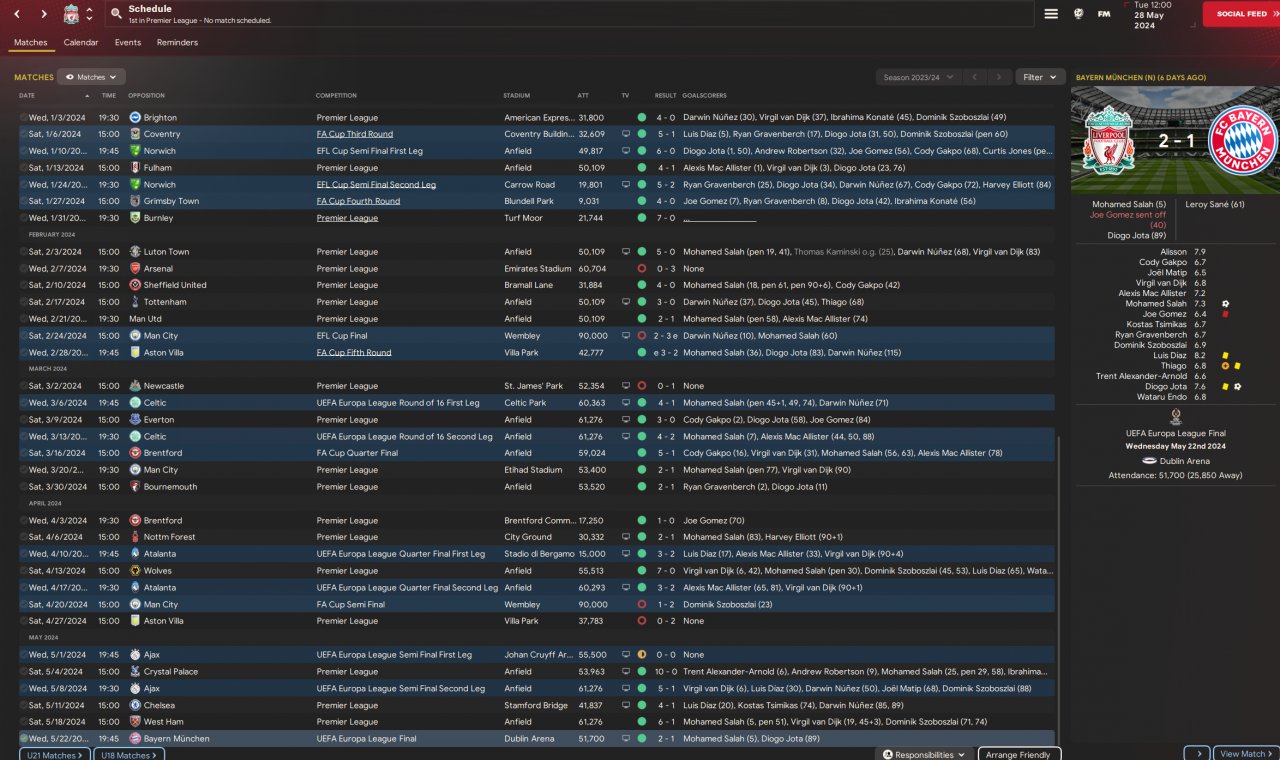Click the match list vertical scrollbar

click(x=1058, y=590)
